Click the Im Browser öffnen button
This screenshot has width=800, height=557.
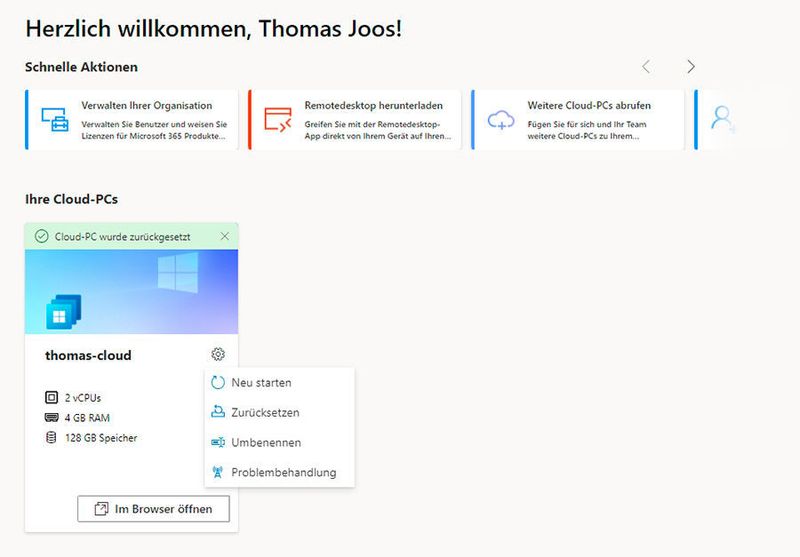(154, 509)
